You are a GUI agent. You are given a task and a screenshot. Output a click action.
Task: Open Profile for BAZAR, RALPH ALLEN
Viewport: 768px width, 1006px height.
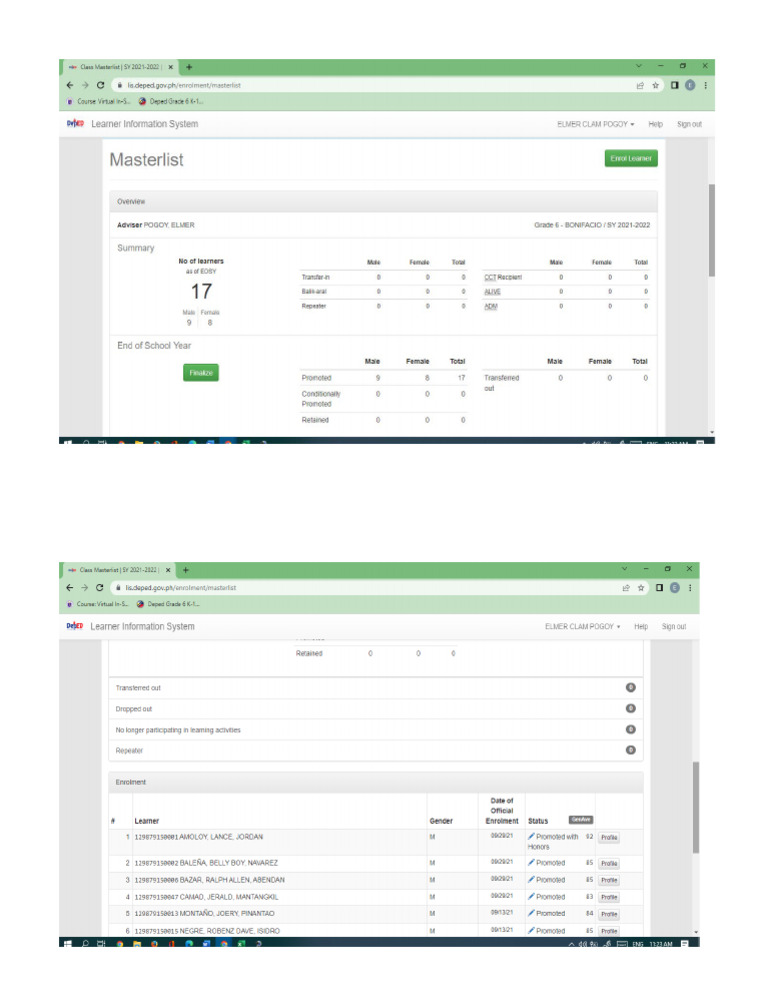coord(609,880)
